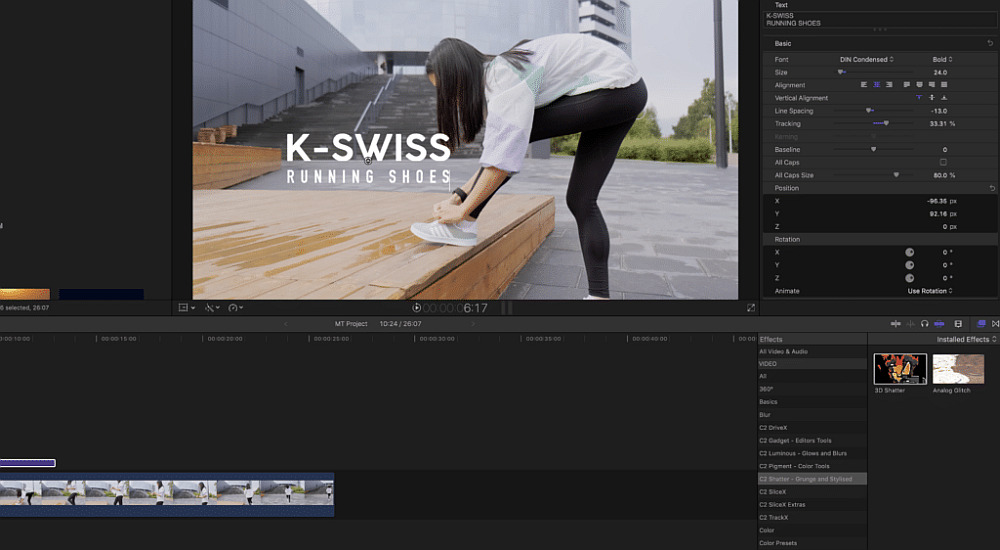Open the Font dropdown DIN Condensed
This screenshot has height=550, width=1000.
(x=867, y=59)
